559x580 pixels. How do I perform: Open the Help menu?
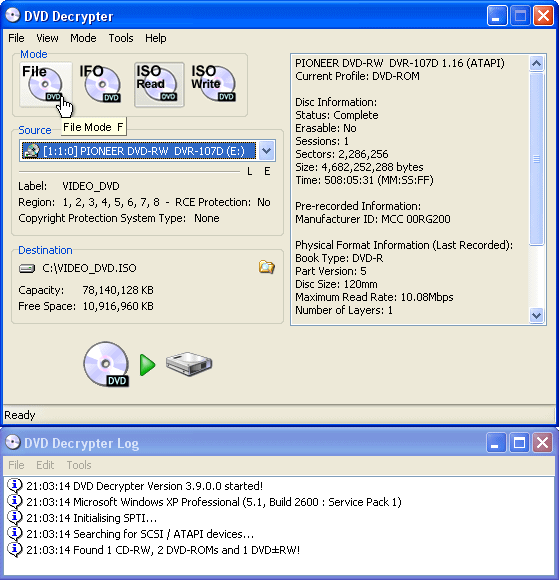[x=155, y=38]
